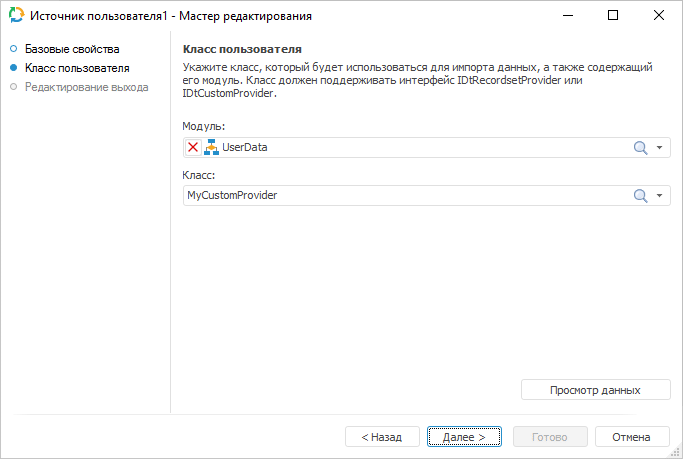Viewport: 683px width, 459px height.
Task: Close the wizard with the title bar X
Action: pyautogui.click(x=659, y=16)
